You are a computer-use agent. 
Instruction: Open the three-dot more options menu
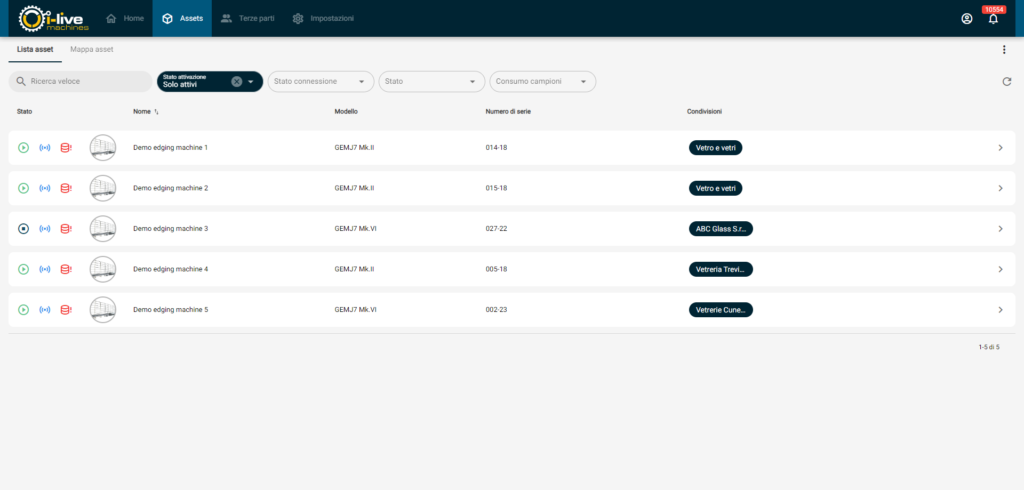click(x=1004, y=50)
